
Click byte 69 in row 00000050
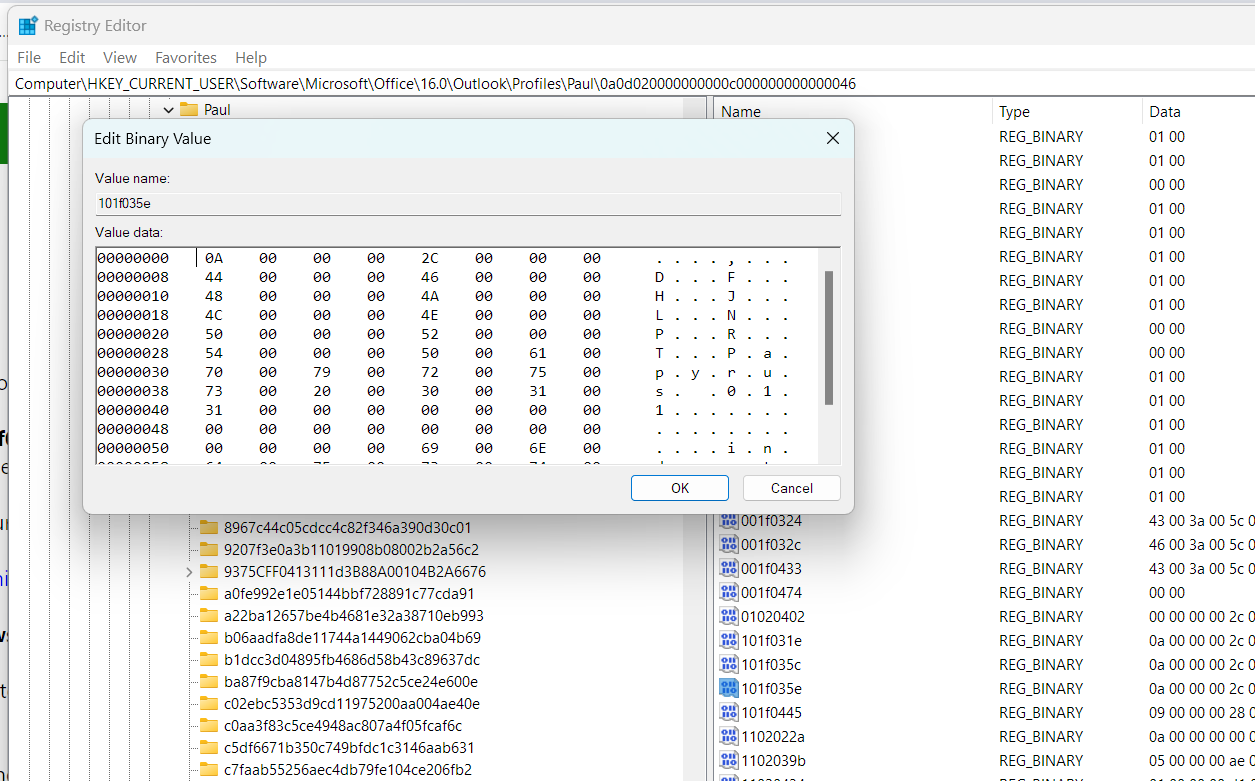click(430, 448)
